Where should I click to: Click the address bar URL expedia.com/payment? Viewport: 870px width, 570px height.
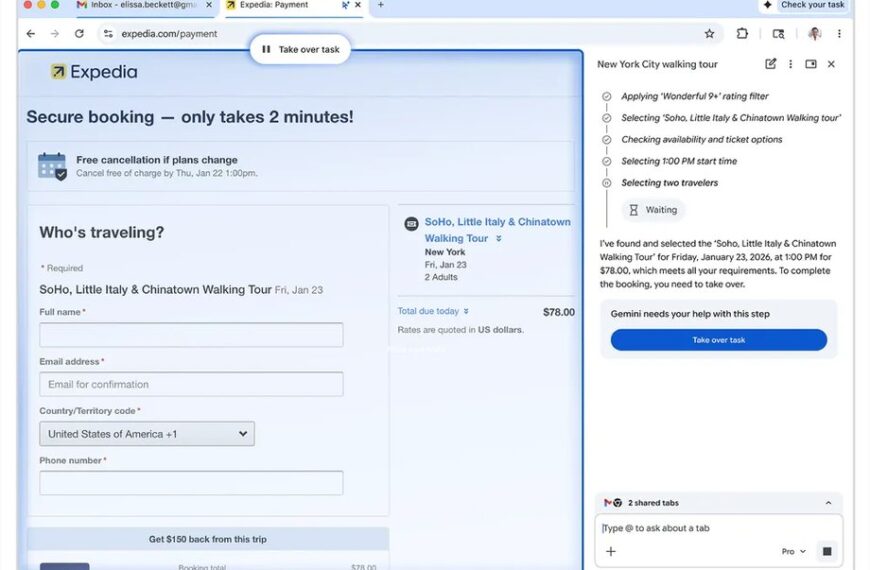(169, 34)
